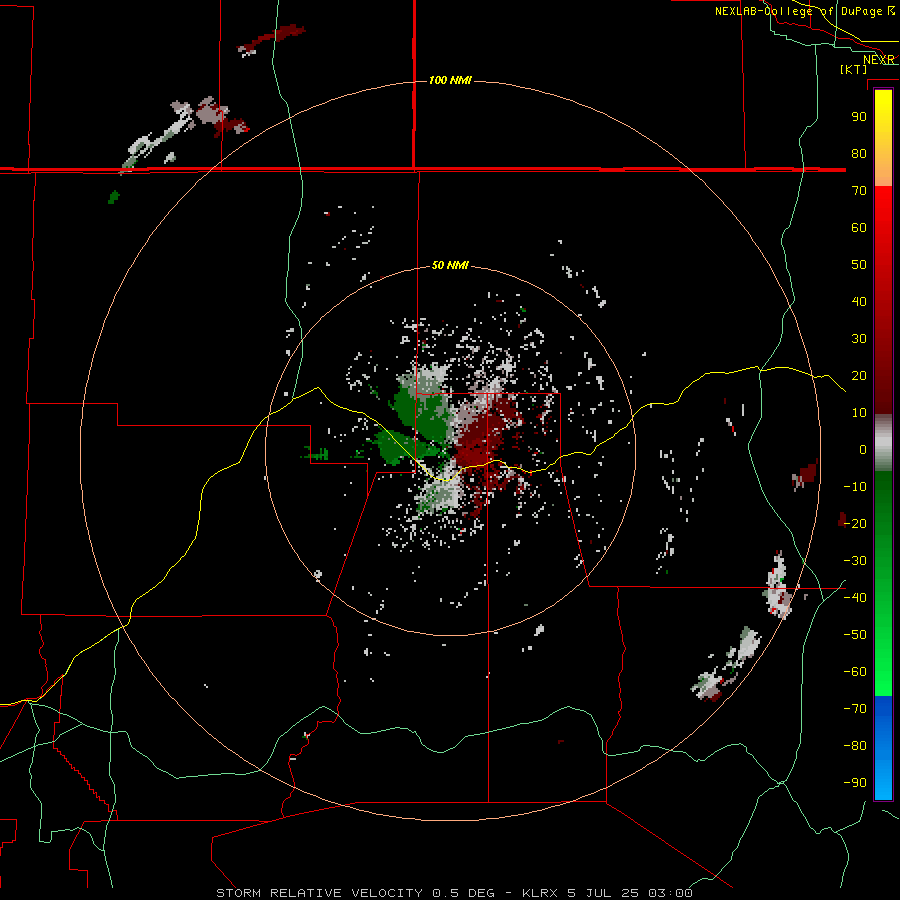This screenshot has height=900, width=900.
Task: Click the "40" value on the velocity scale
Action: click(x=859, y=302)
